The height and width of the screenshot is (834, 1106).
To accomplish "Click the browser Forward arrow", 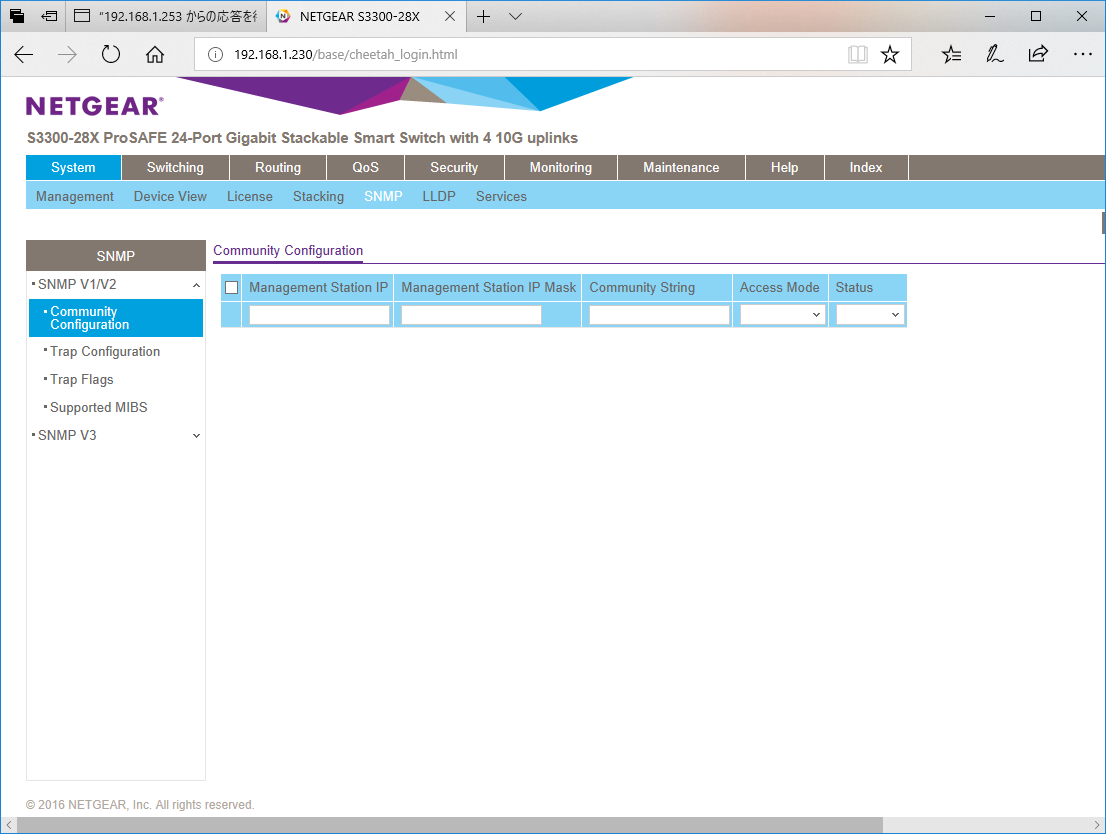I will click(67, 54).
